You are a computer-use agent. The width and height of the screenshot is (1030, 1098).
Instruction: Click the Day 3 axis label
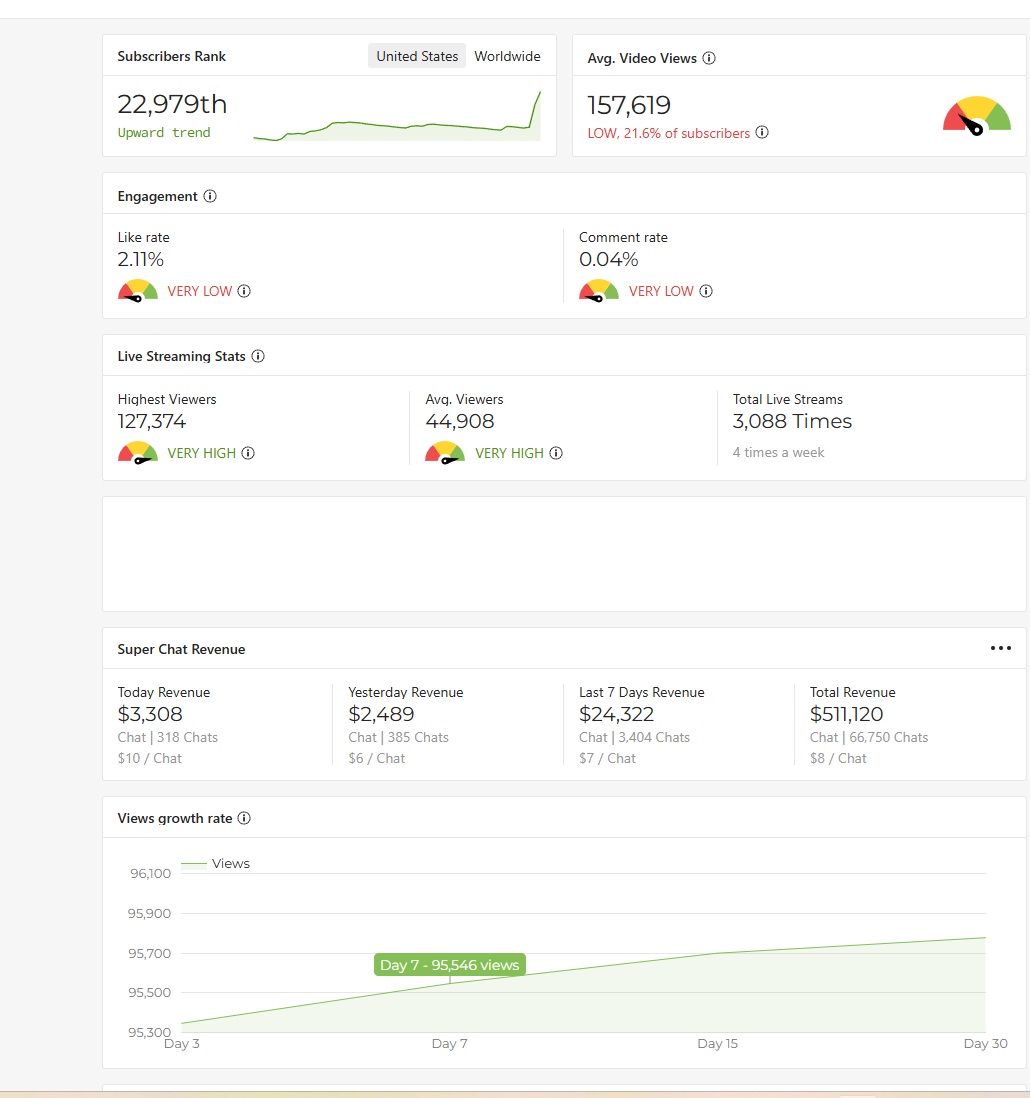pos(181,1043)
